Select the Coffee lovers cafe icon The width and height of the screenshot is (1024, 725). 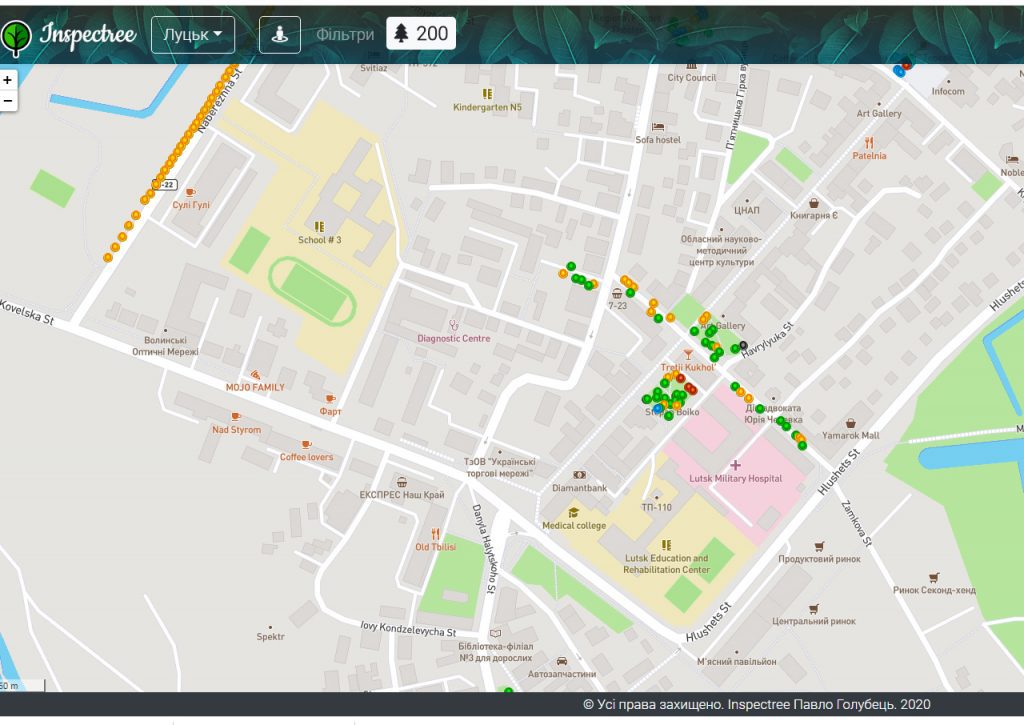(306, 444)
